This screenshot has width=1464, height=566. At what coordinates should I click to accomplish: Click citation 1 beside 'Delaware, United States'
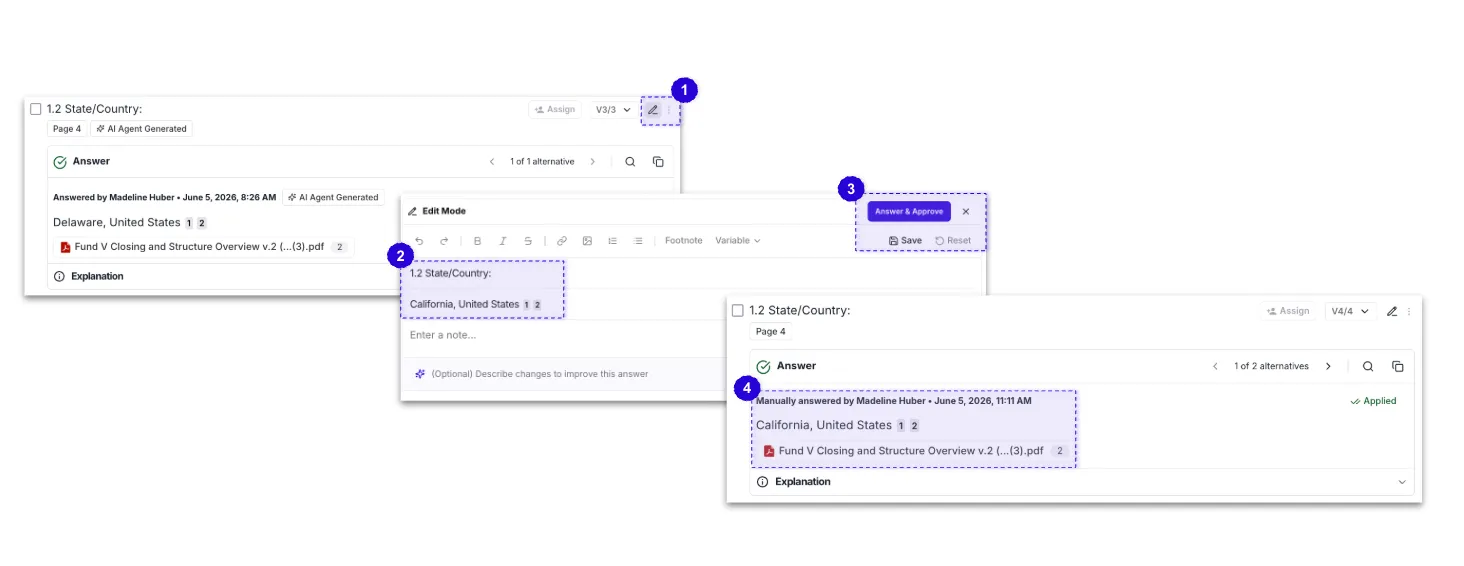[189, 223]
